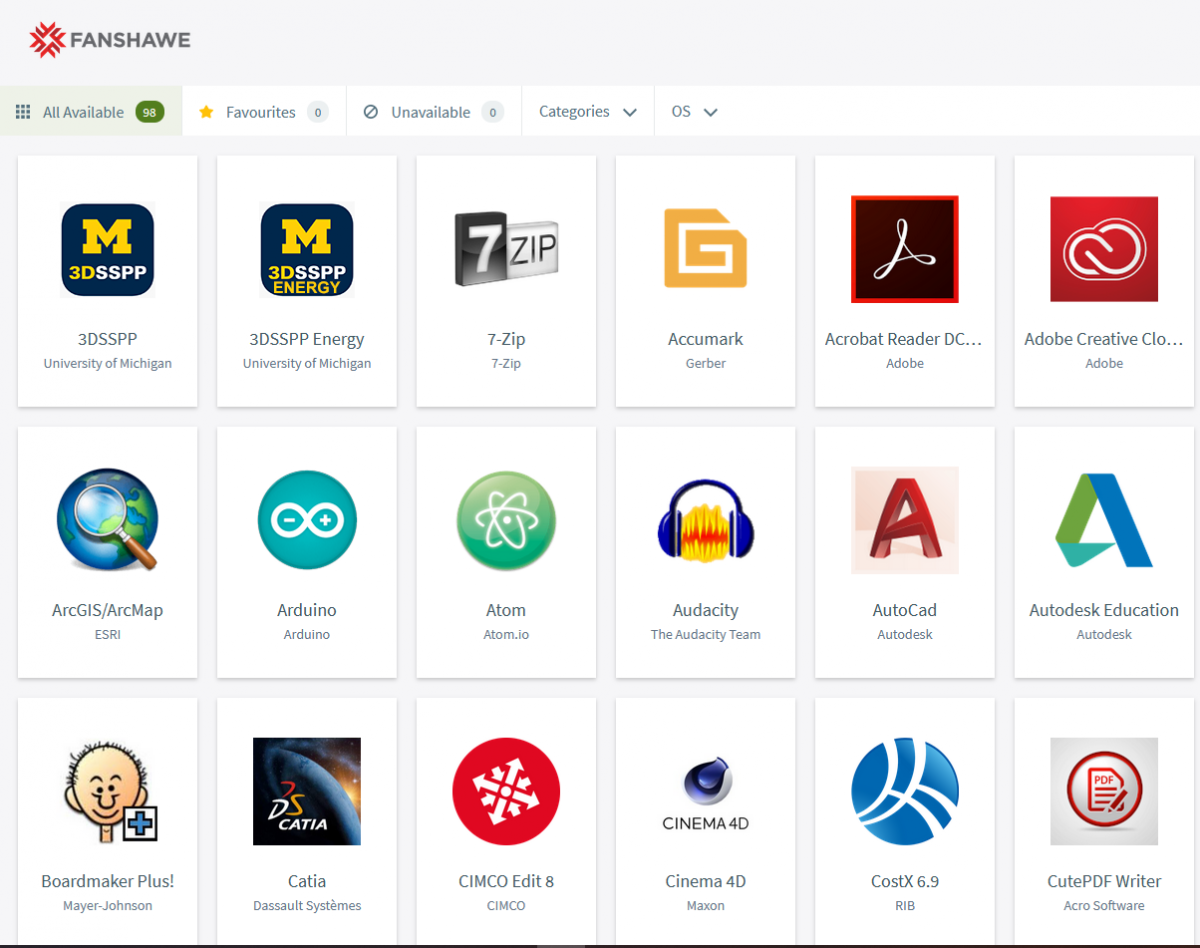The width and height of the screenshot is (1200, 948).
Task: Expand the Categories dropdown
Action: (x=587, y=111)
